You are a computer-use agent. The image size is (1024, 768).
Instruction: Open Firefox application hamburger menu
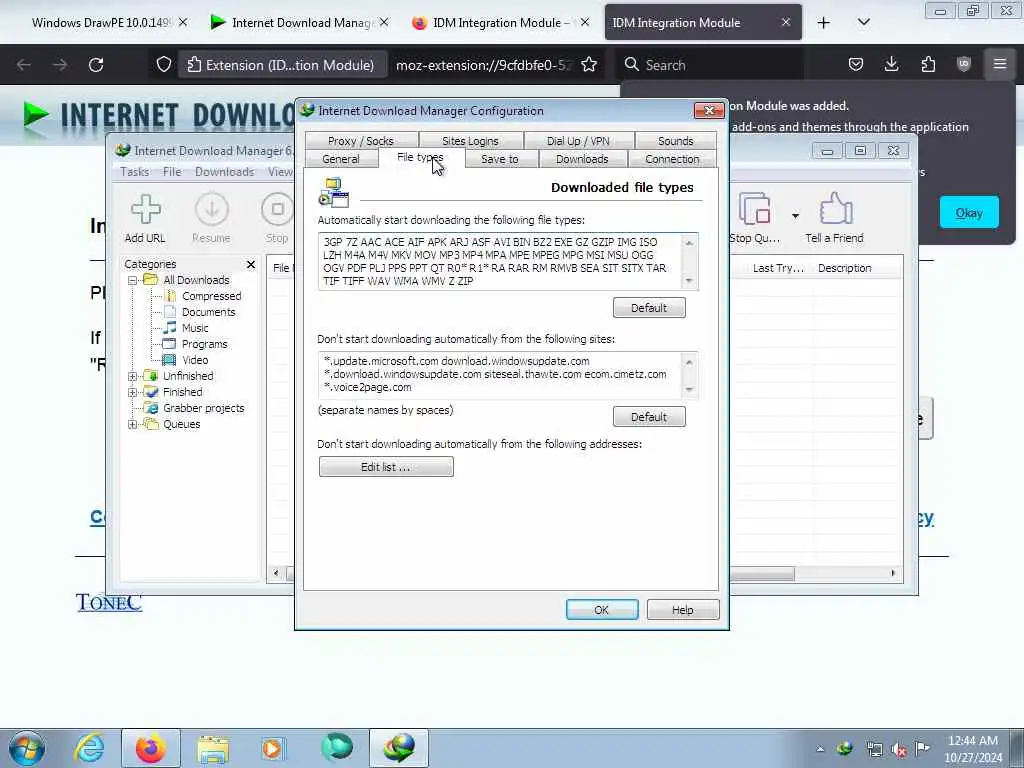1000,64
